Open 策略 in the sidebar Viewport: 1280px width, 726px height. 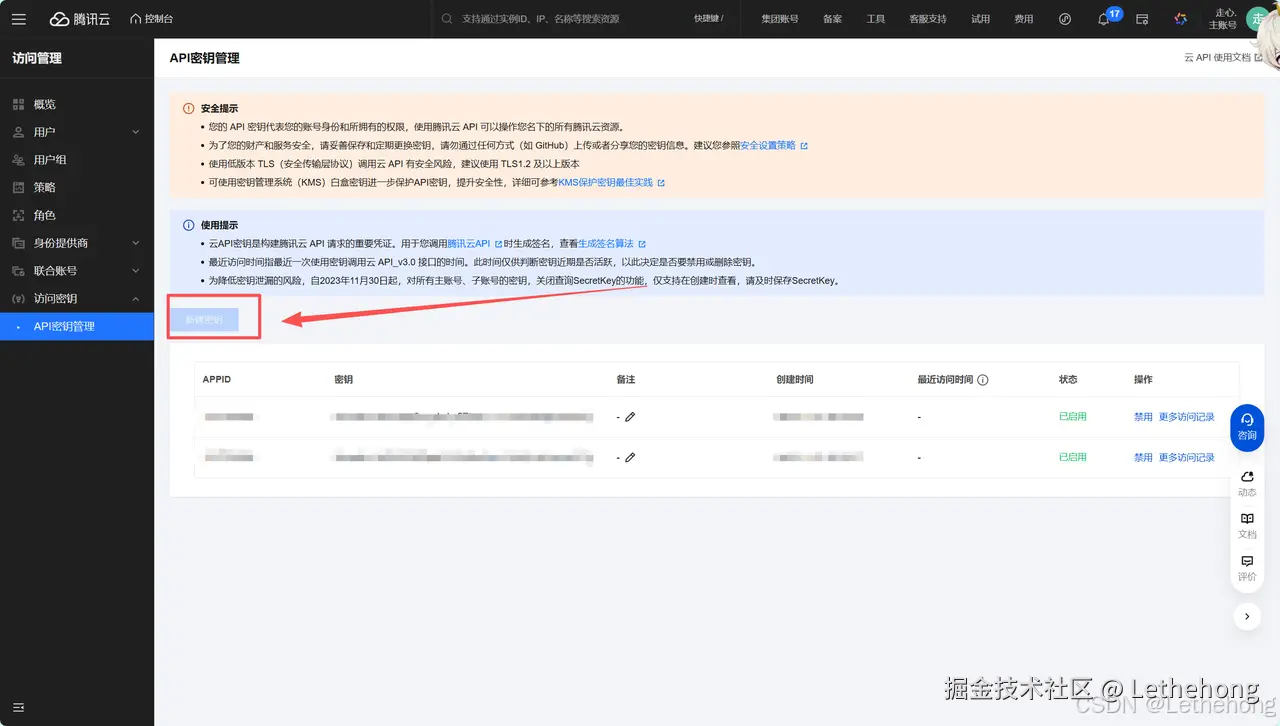click(77, 187)
